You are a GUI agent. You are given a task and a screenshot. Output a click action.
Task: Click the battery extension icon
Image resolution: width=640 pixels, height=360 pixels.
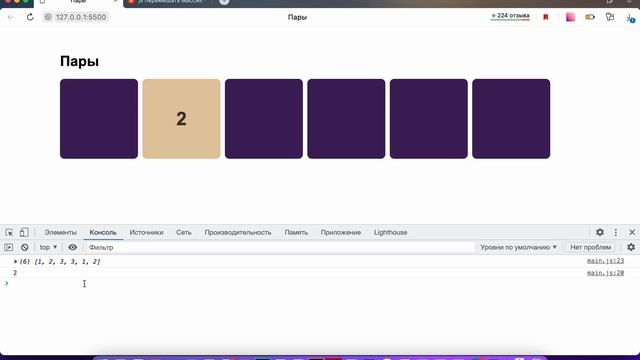590,17
